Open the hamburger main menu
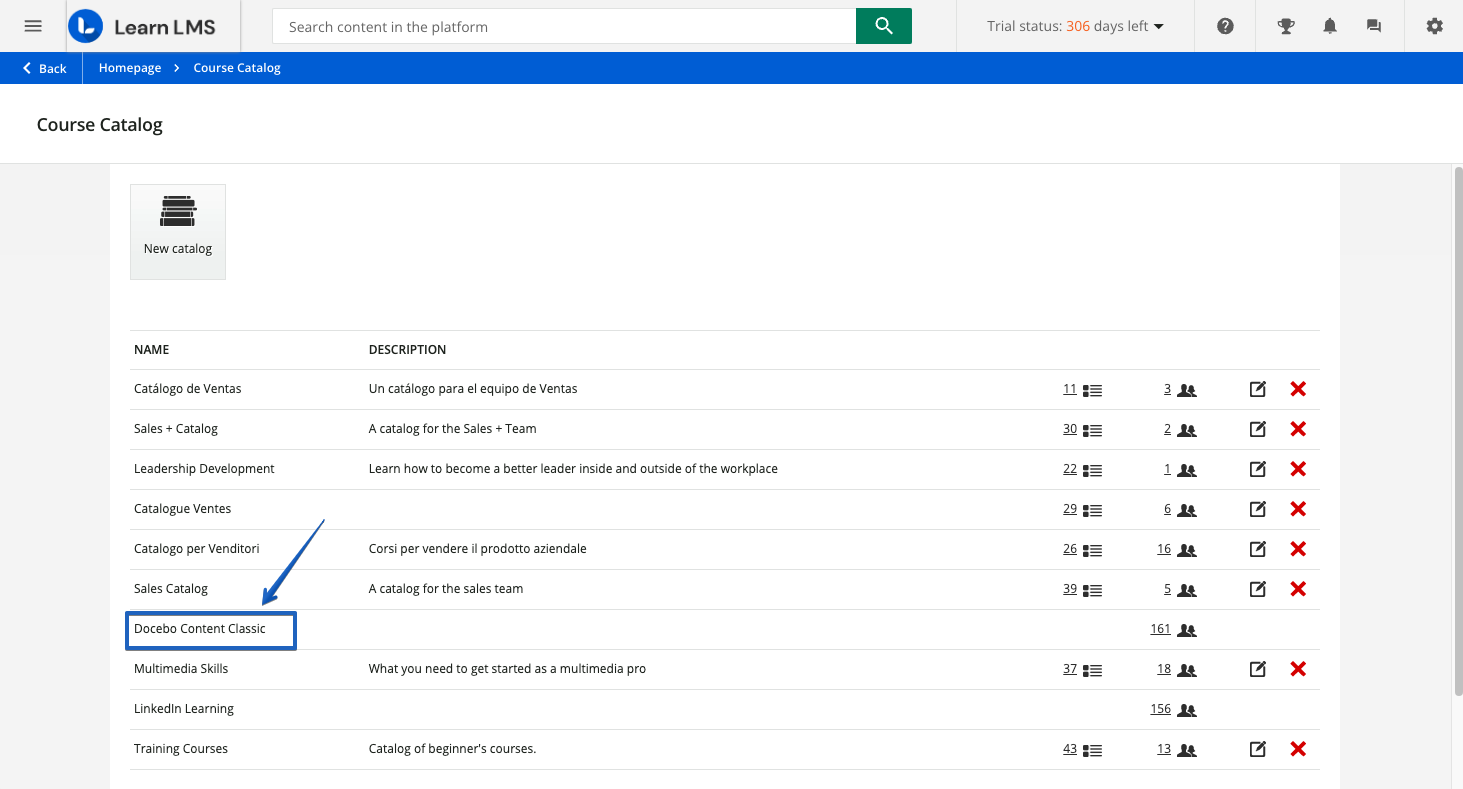This screenshot has height=789, width=1463. tap(33, 26)
